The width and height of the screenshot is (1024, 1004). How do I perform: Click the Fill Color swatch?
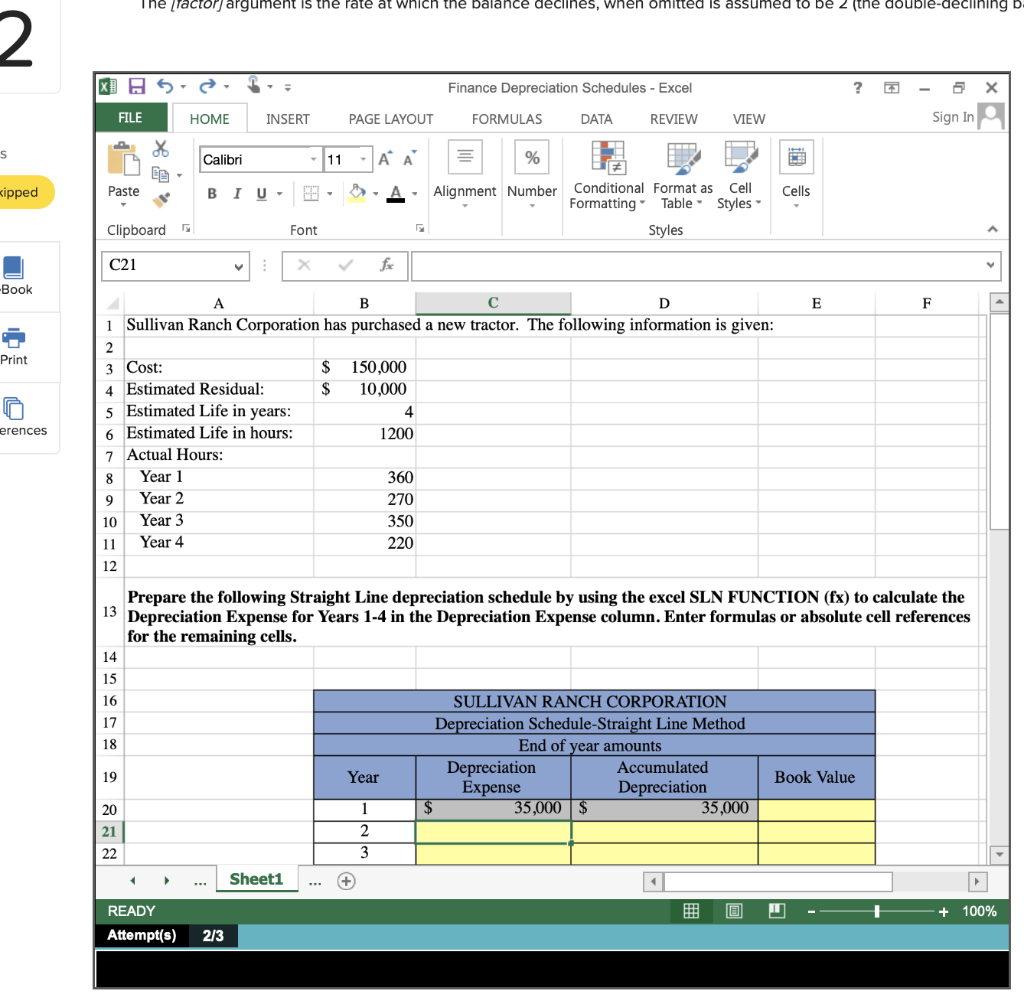(357, 193)
